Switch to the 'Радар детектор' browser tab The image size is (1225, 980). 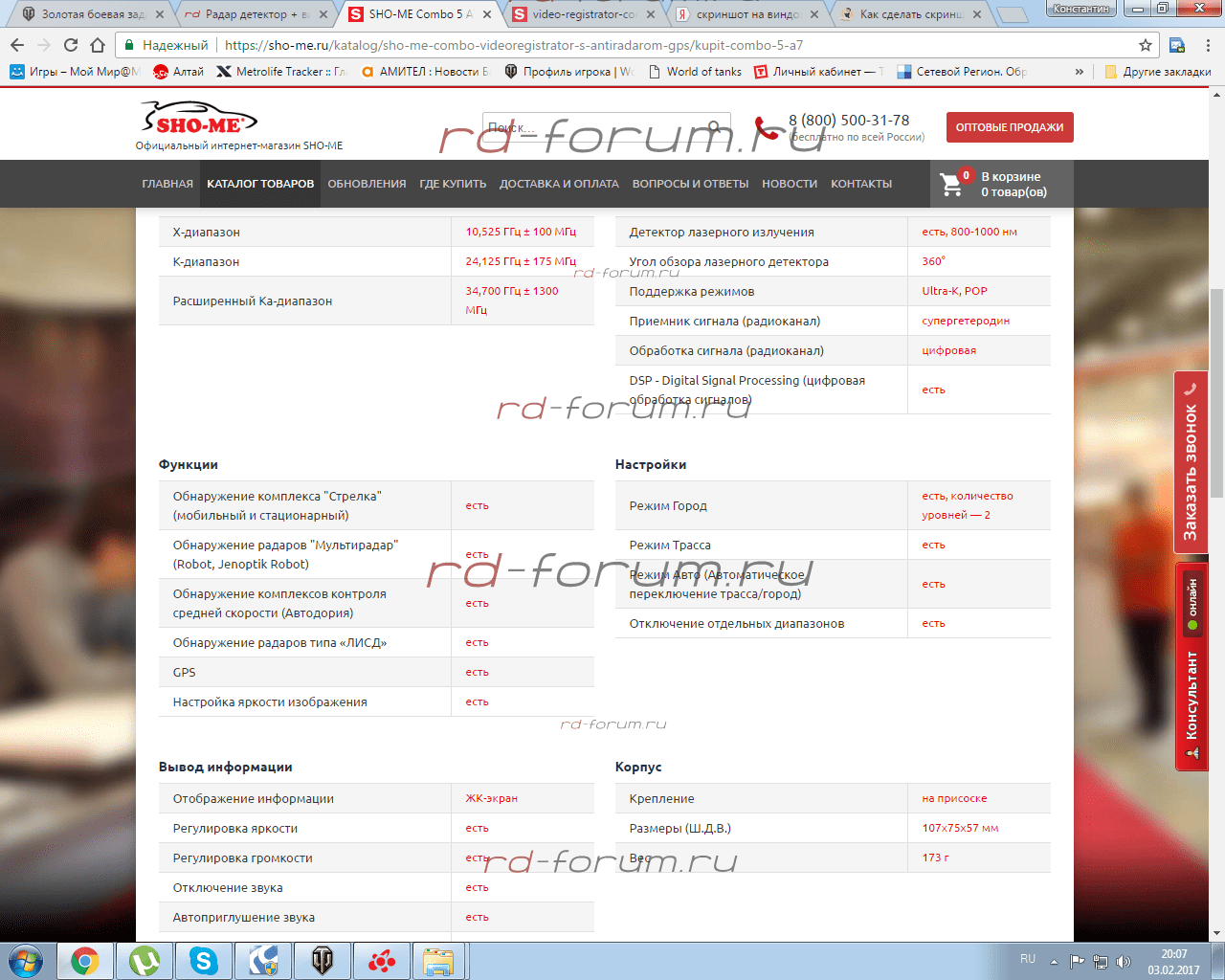tap(254, 14)
